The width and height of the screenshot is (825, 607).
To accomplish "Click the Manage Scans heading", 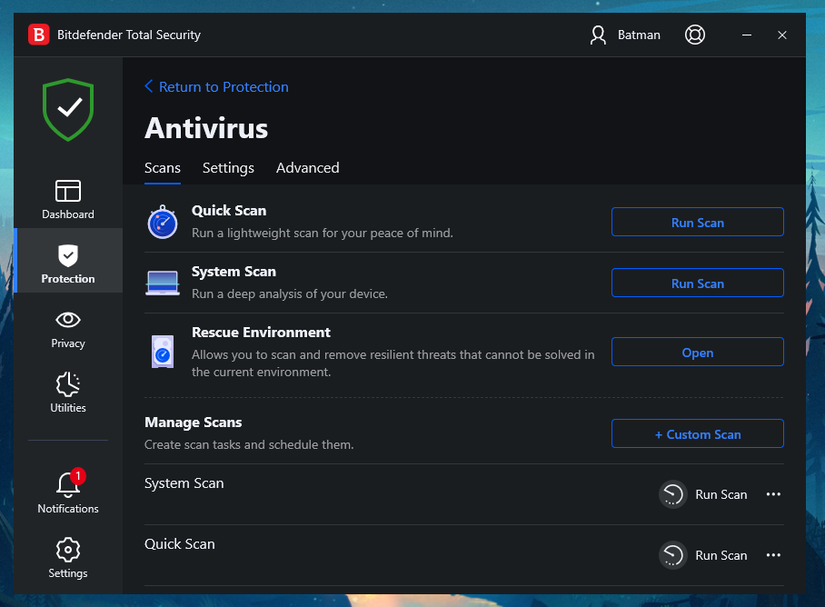I will pos(193,422).
